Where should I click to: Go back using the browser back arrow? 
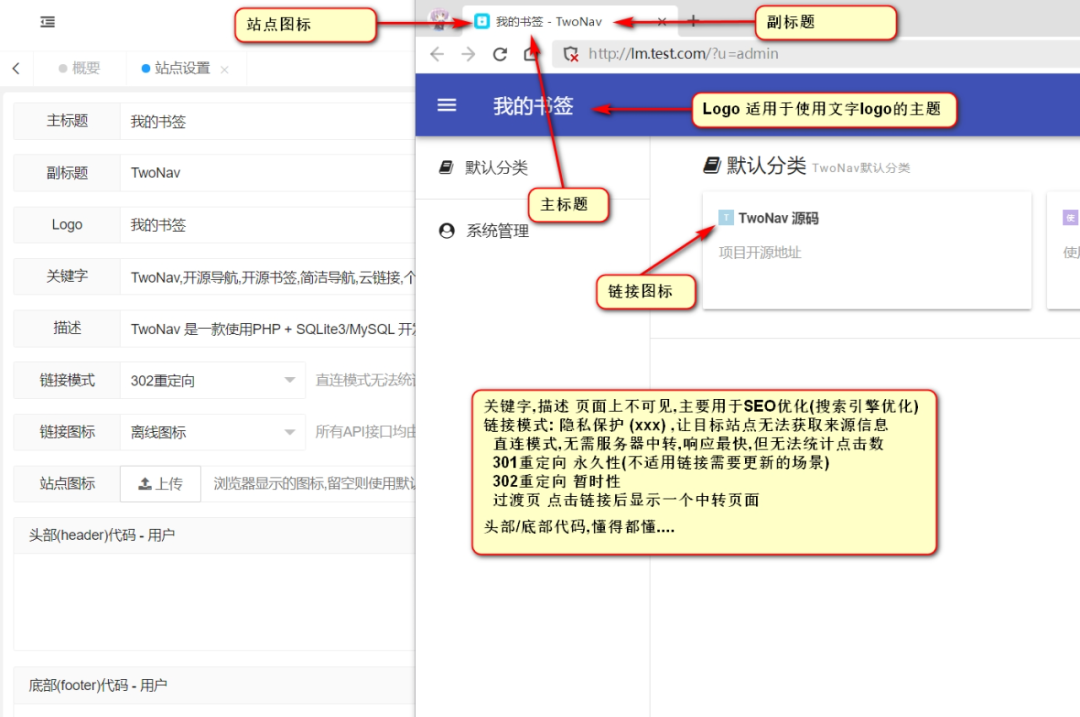tap(437, 54)
